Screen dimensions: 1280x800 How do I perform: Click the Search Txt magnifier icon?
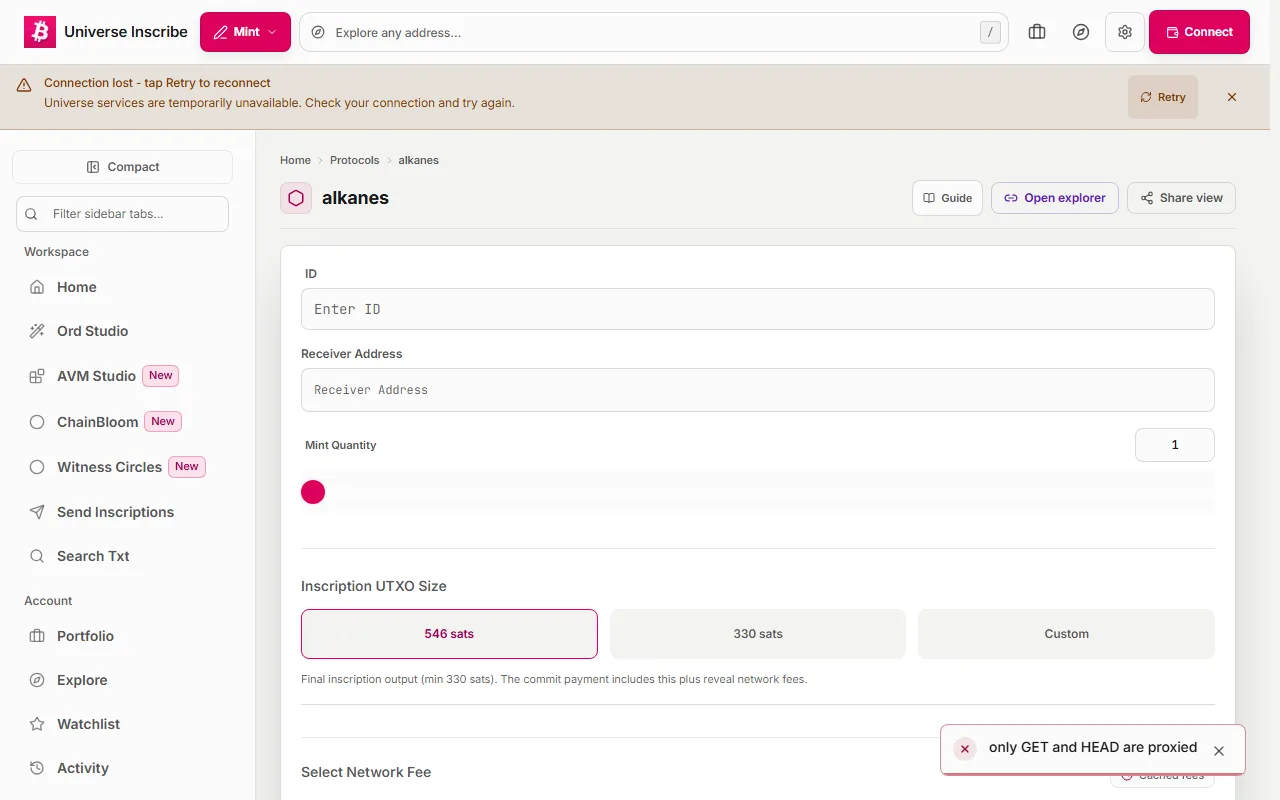click(37, 556)
